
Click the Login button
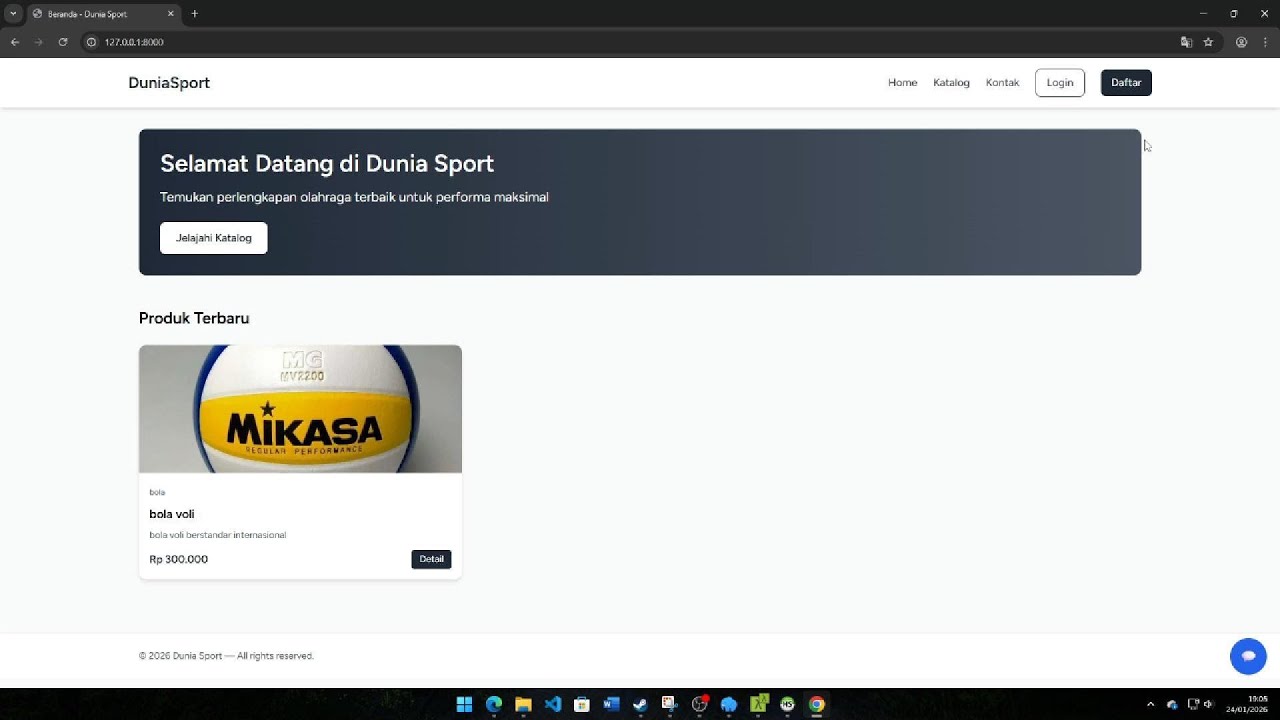coord(1060,83)
